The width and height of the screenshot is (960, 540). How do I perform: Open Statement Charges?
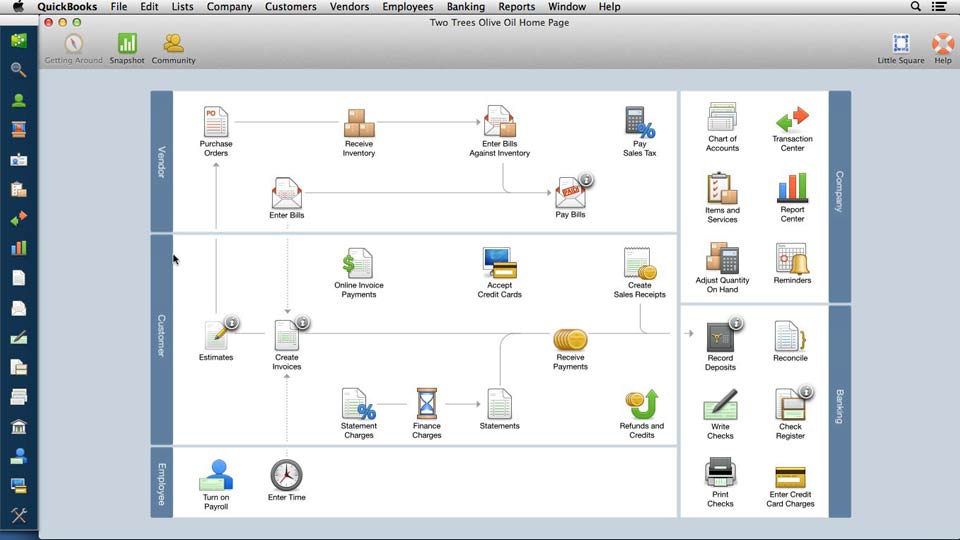click(358, 404)
